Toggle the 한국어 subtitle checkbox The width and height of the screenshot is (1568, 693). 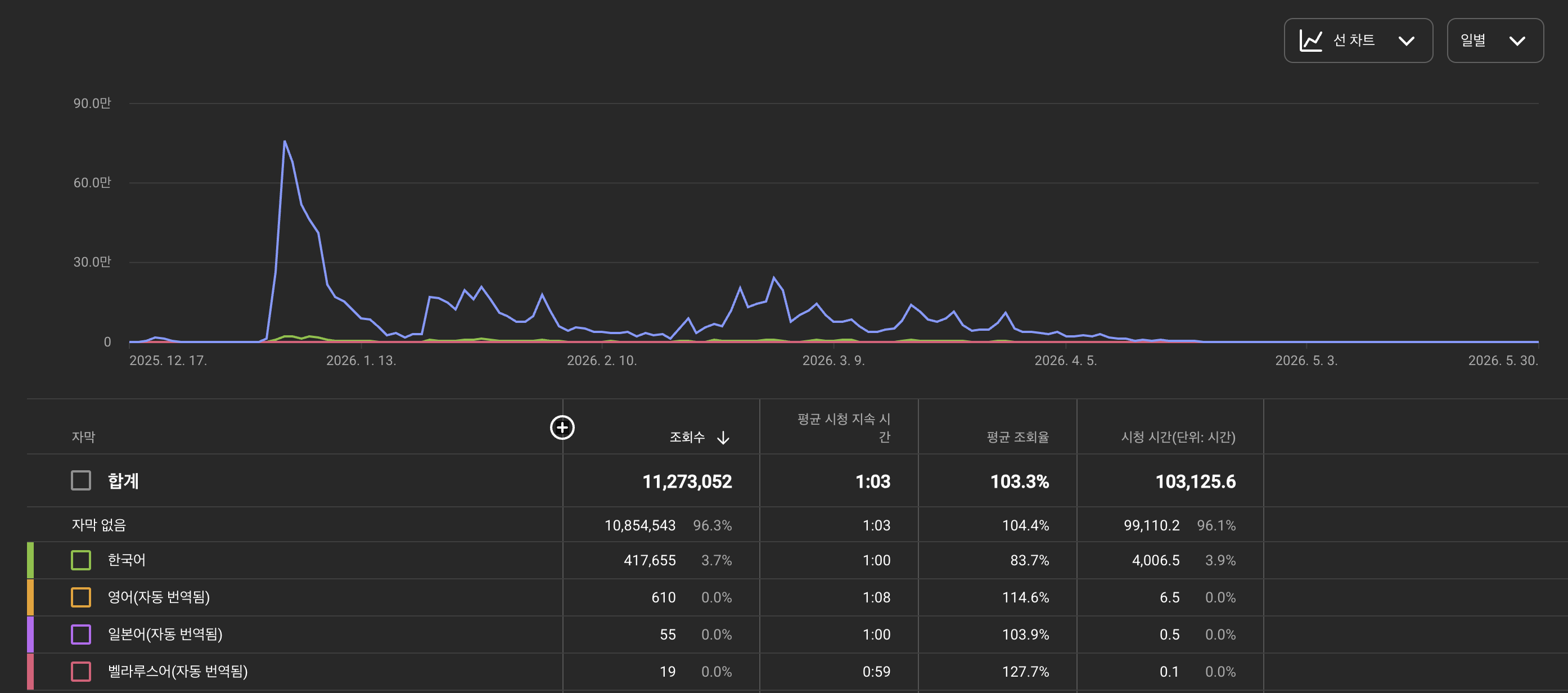pos(81,560)
